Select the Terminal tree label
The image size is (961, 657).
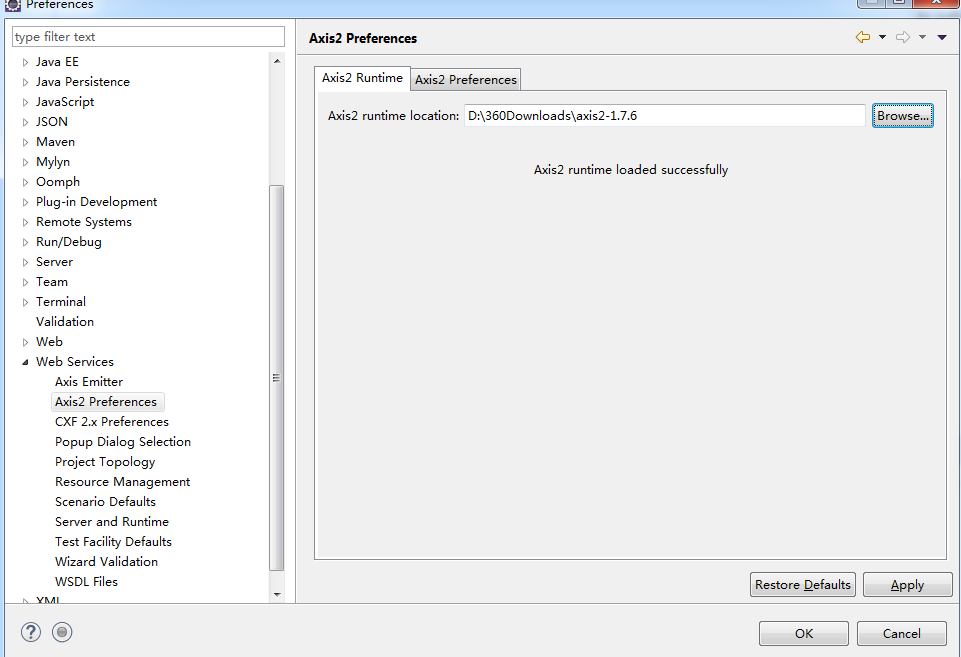coord(61,302)
